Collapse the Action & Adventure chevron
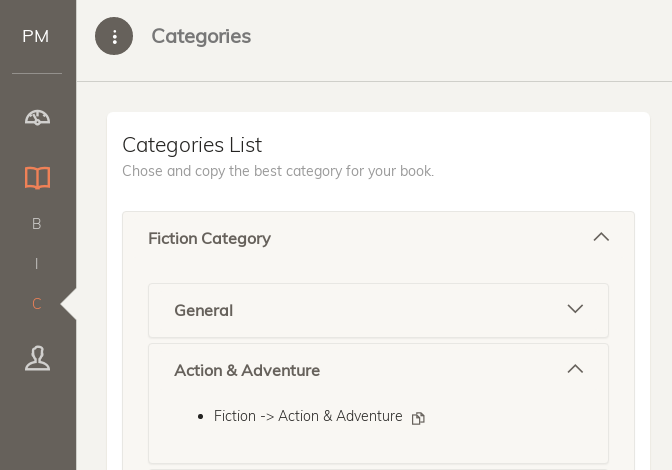672x470 pixels. pos(575,369)
